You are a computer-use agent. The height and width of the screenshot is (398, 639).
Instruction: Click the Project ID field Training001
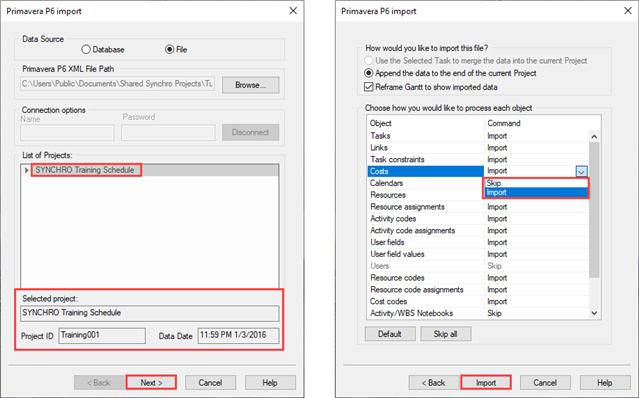[x=102, y=336]
